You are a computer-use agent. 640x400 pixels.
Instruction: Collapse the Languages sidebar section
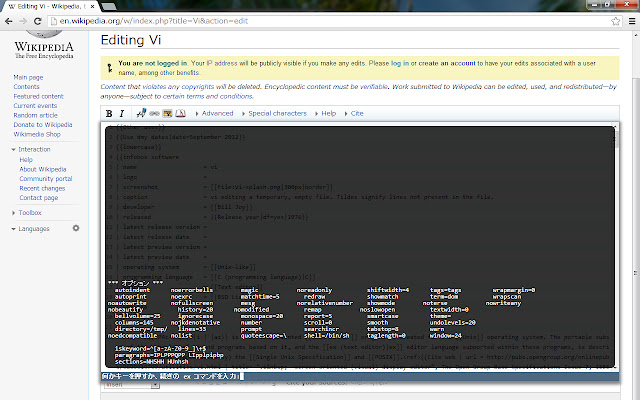(x=33, y=229)
